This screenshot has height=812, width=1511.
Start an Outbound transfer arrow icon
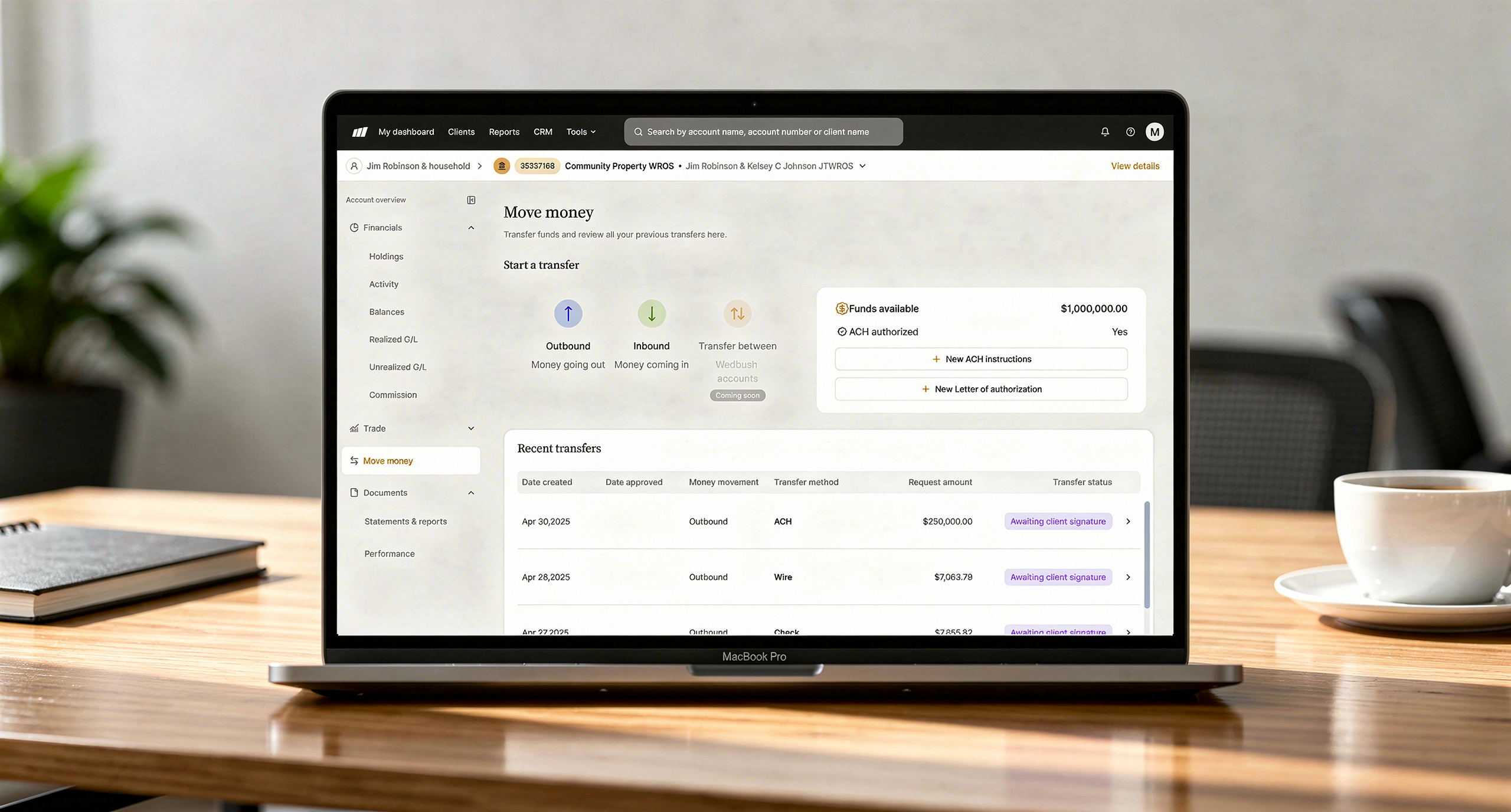point(568,313)
